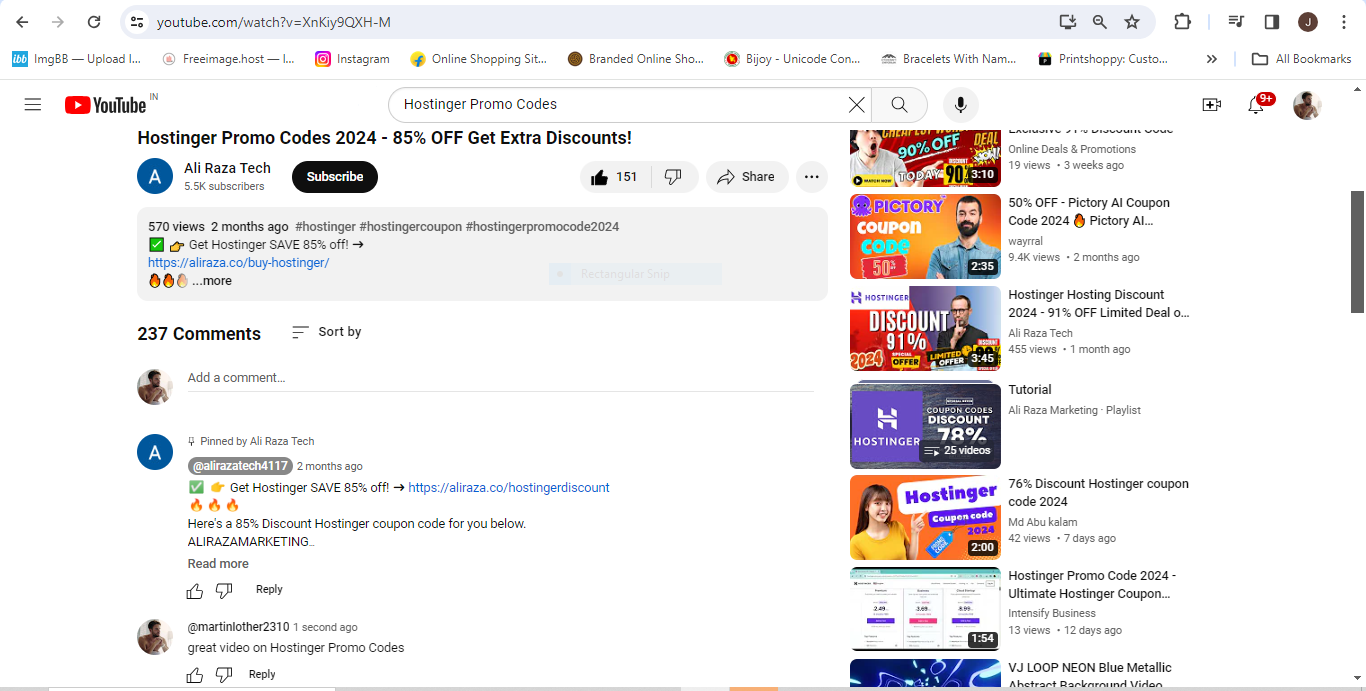Click the @martinlother2310 username
The width and height of the screenshot is (1366, 691).
tap(238, 627)
